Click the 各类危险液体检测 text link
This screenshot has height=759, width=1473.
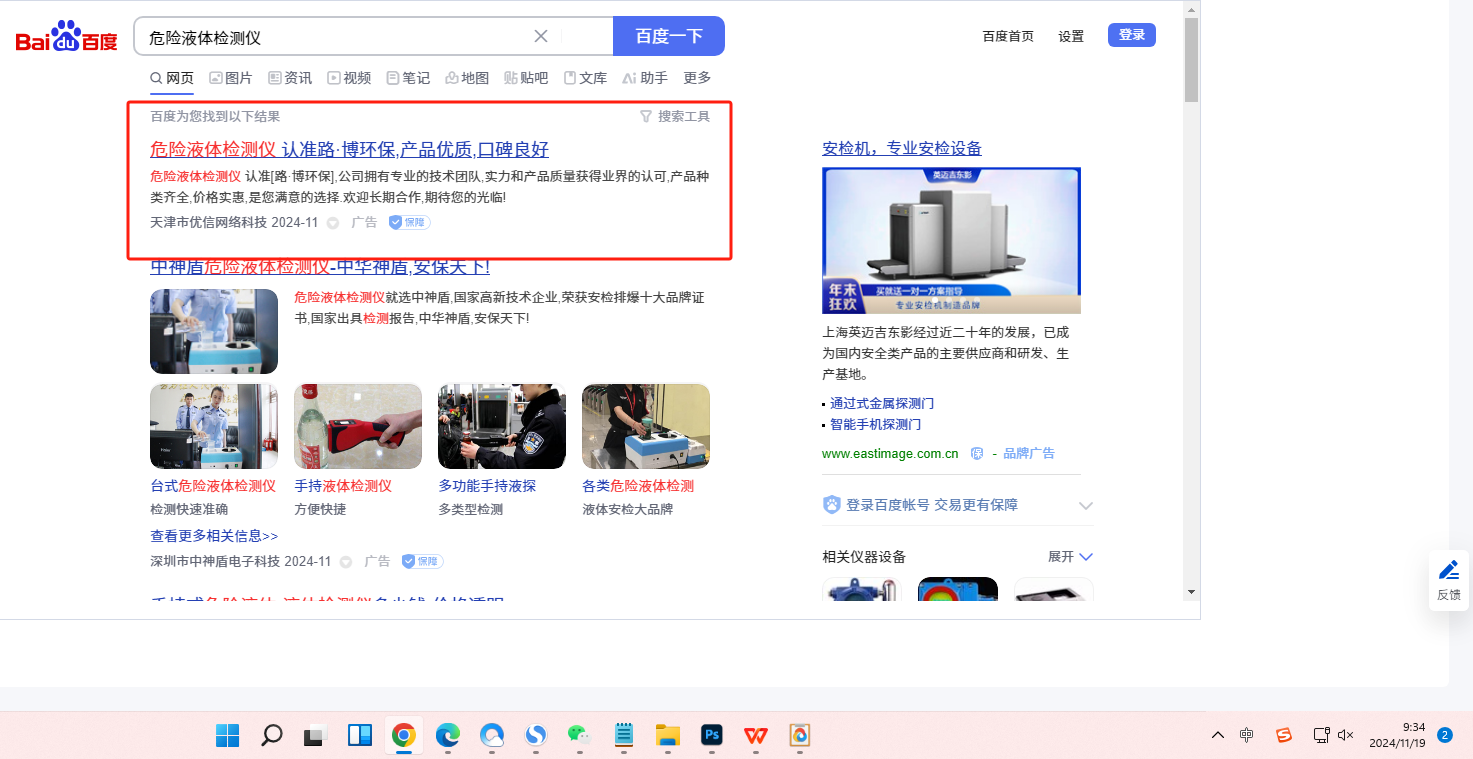(638, 486)
